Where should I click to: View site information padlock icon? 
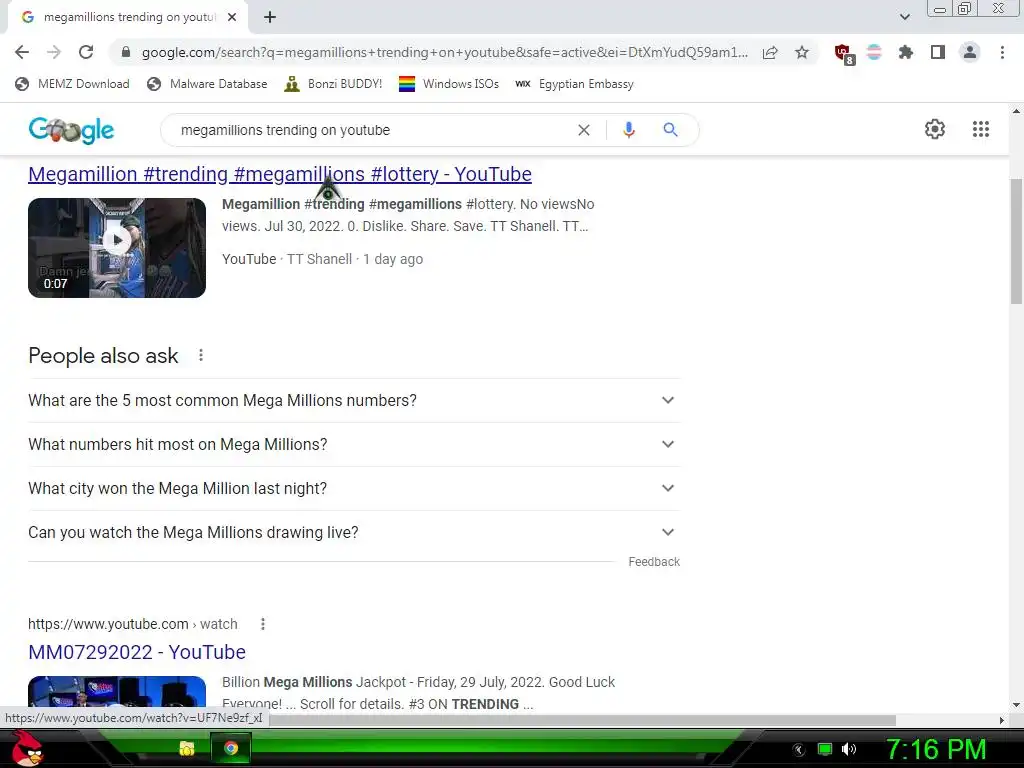[126, 52]
